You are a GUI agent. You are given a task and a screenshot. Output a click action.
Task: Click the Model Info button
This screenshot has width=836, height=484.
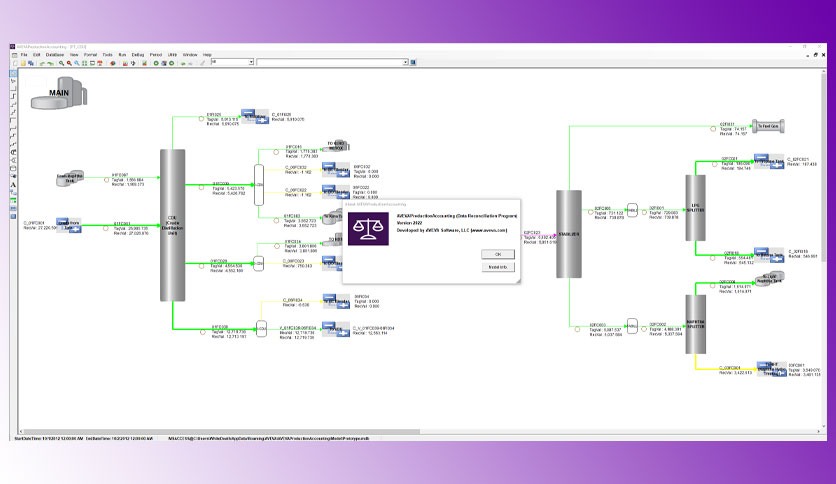click(497, 267)
